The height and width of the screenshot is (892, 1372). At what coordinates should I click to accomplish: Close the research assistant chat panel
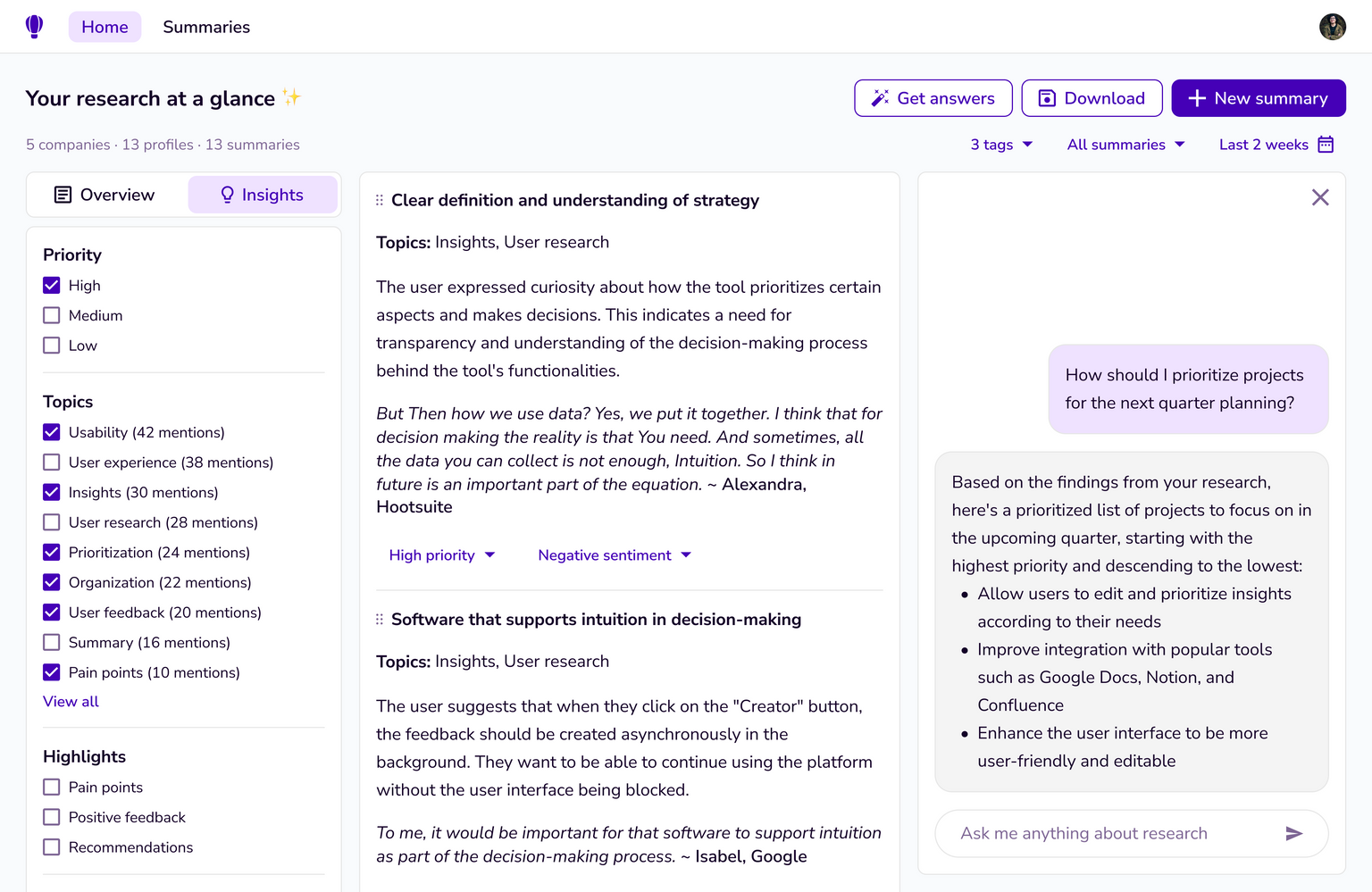pos(1319,197)
